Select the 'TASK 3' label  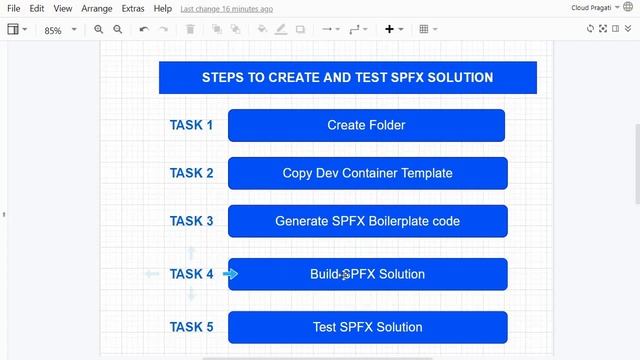pos(191,221)
